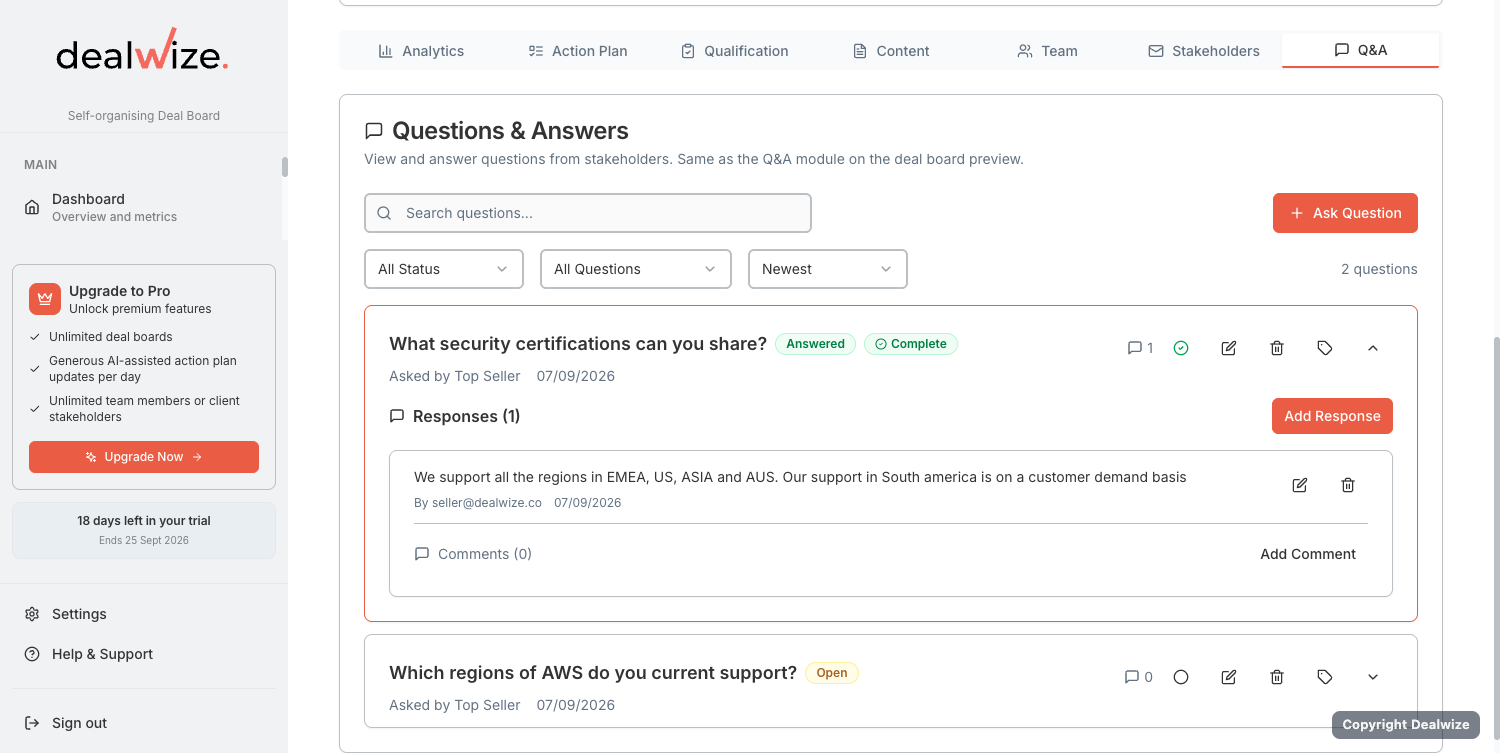Open Settings from the sidebar

coord(144,614)
